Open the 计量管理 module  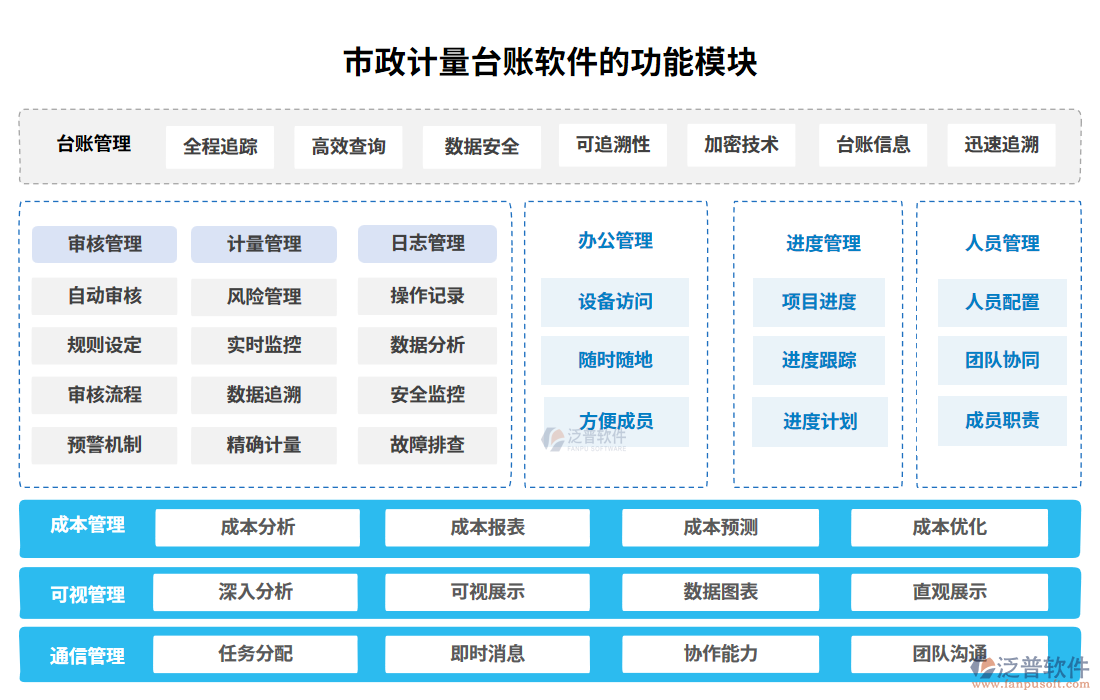point(265,244)
